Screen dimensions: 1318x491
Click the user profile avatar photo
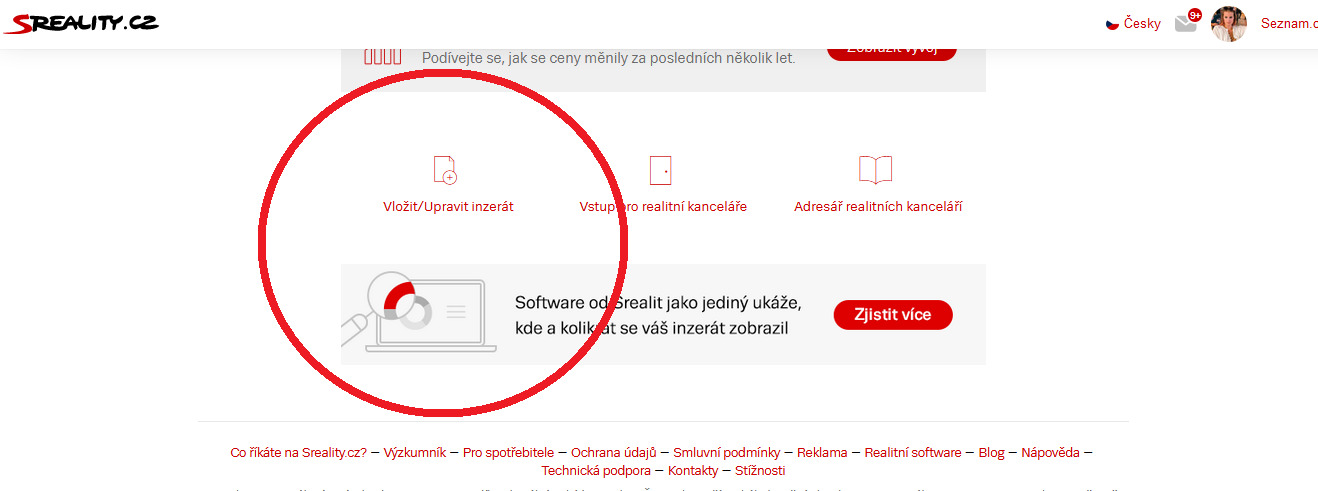[x=1229, y=24]
